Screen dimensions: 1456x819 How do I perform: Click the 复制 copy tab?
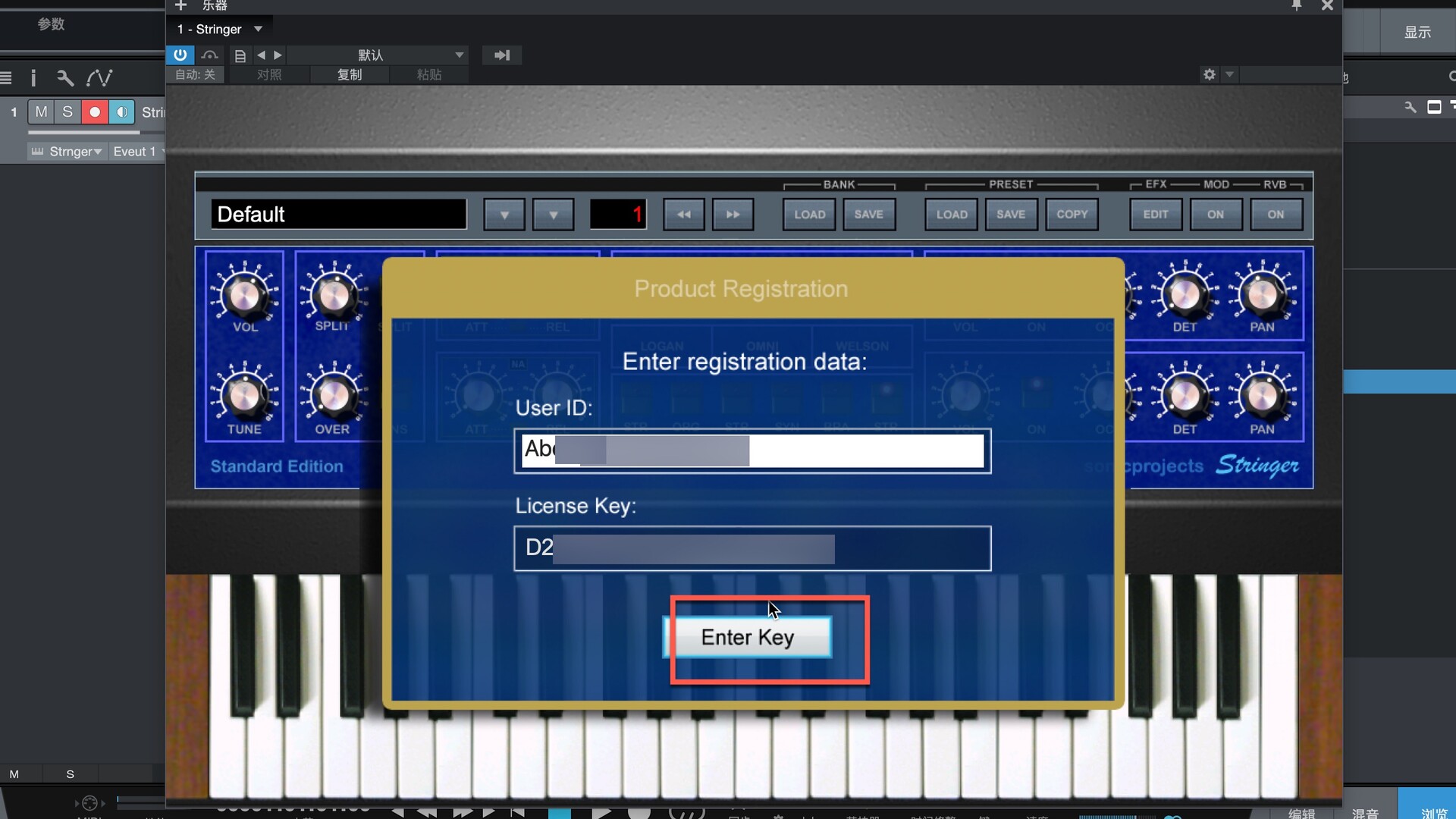(350, 74)
